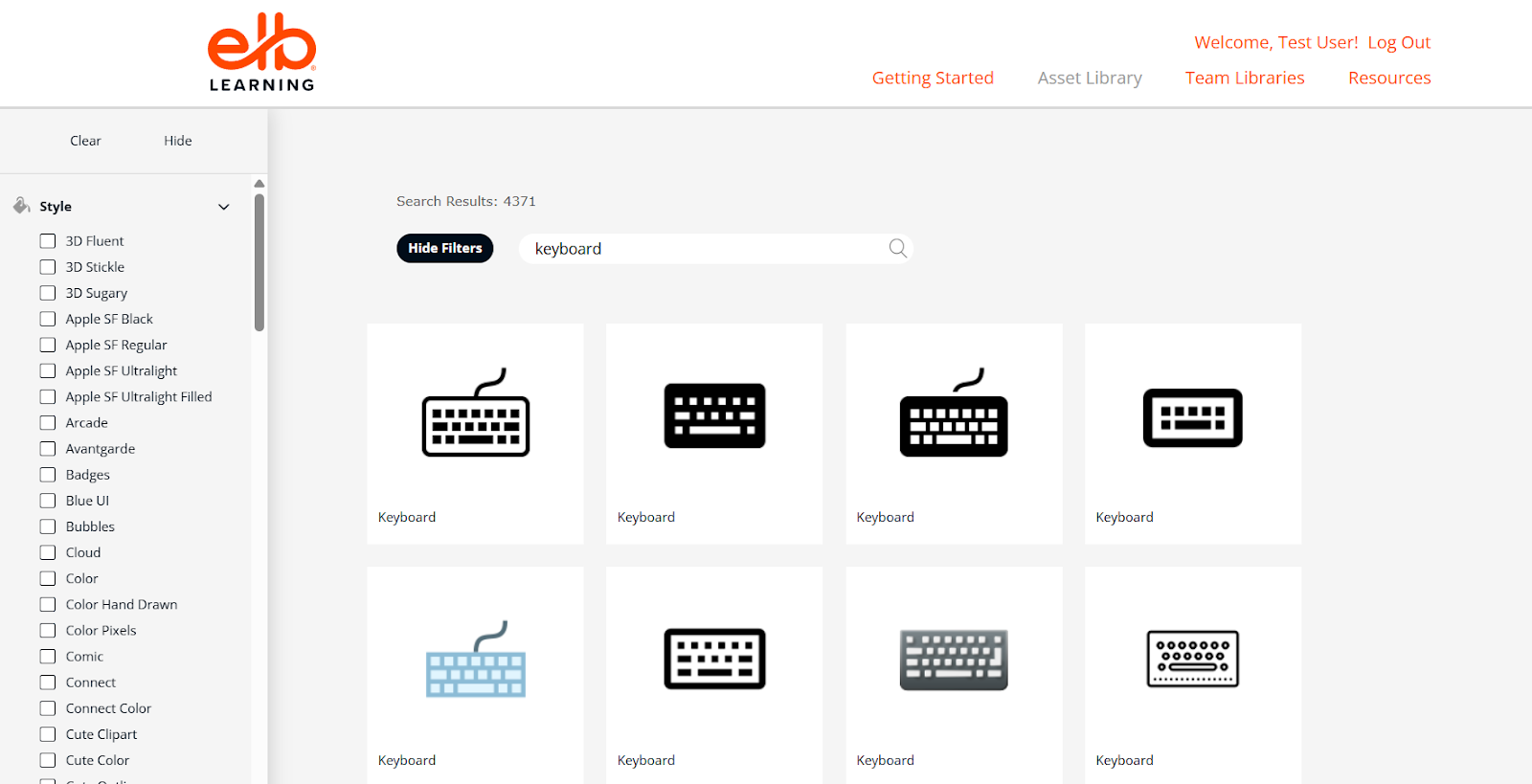Select the light blue keyboard icon
Screen dimensions: 1532x784
click(x=476, y=660)
